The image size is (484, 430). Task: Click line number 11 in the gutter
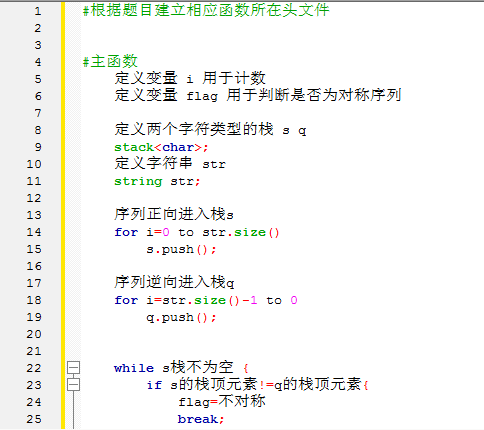pos(34,181)
